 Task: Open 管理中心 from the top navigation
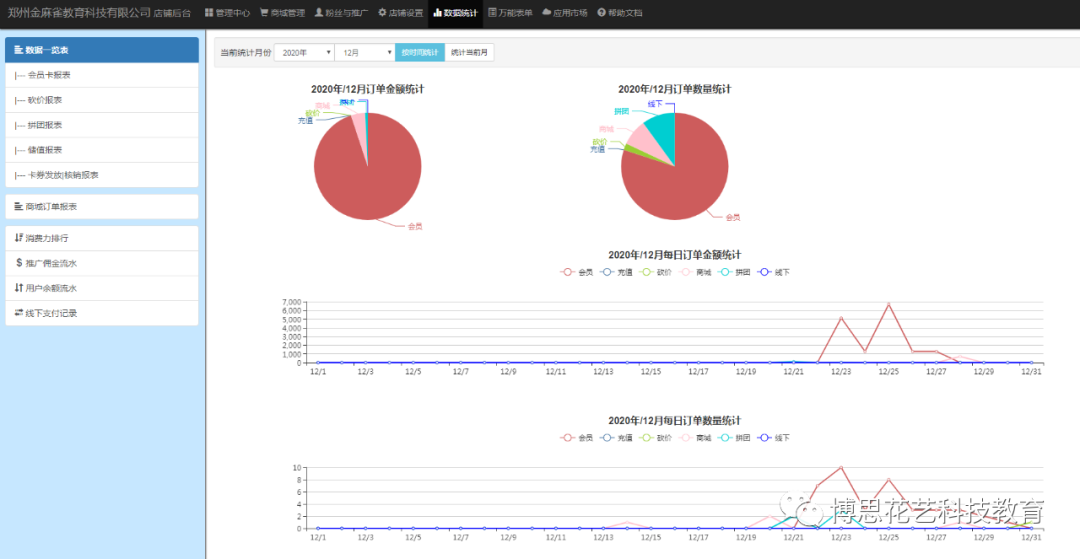[227, 13]
